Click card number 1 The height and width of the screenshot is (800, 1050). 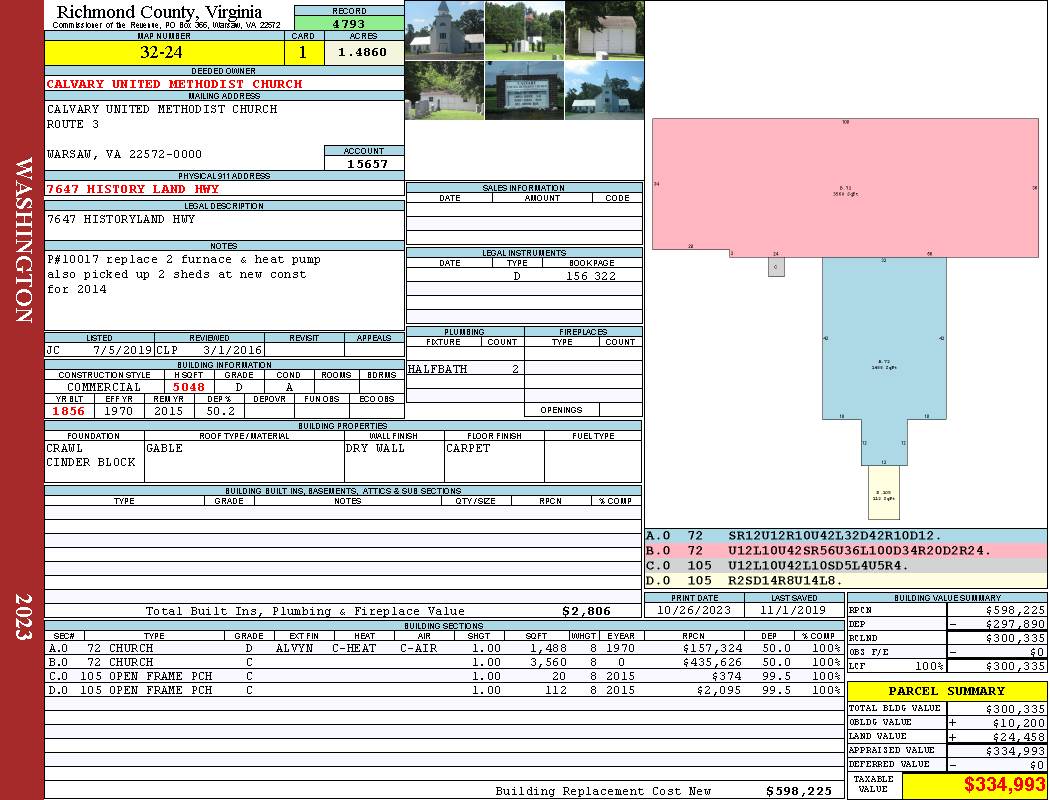pos(303,52)
